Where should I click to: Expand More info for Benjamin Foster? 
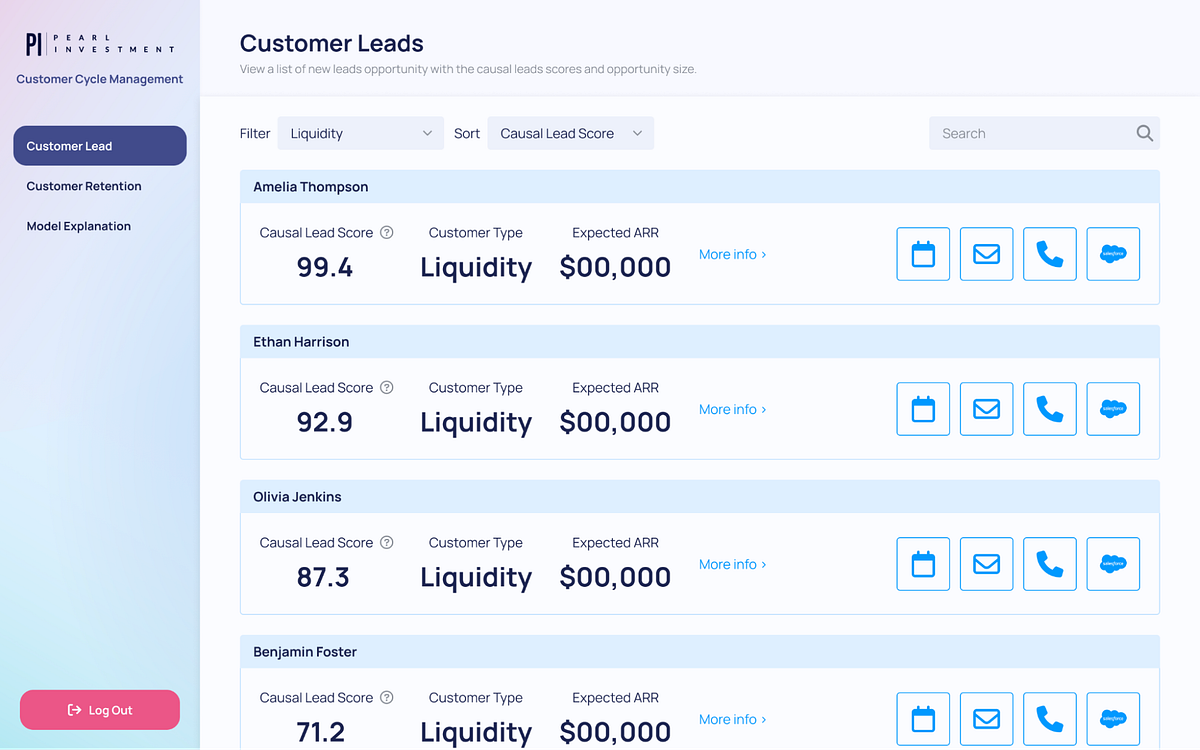(731, 718)
